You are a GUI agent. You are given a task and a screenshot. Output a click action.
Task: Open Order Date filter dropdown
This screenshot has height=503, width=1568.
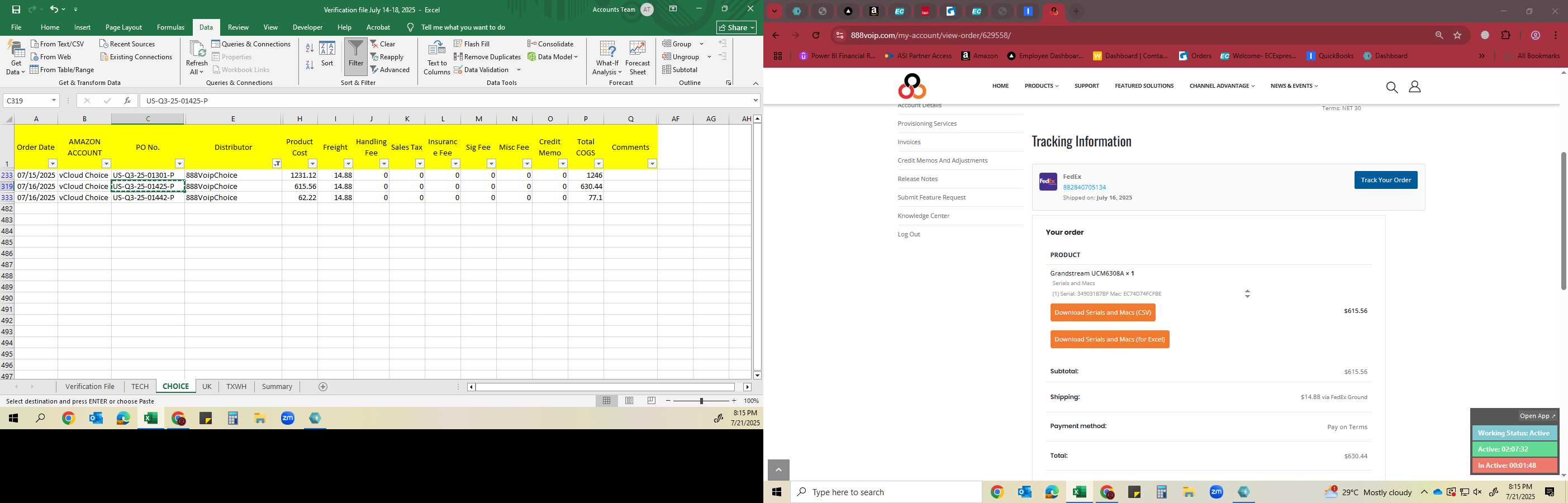pyautogui.click(x=53, y=164)
